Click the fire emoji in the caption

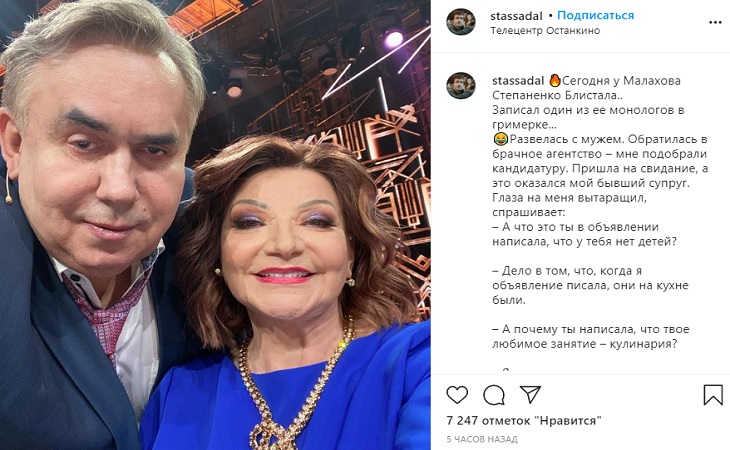[x=555, y=81]
